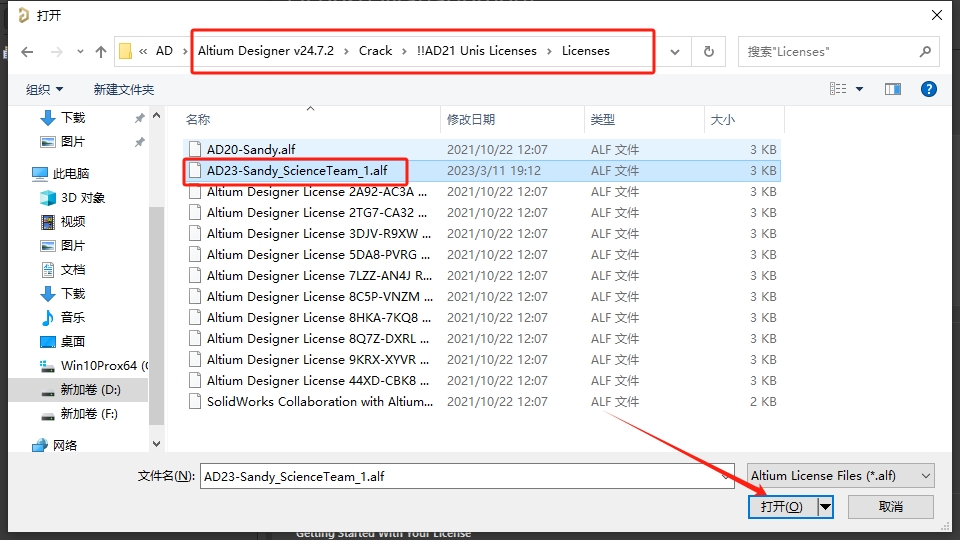Select Altium Designer License 44XD-CBK8 file

[481, 381]
